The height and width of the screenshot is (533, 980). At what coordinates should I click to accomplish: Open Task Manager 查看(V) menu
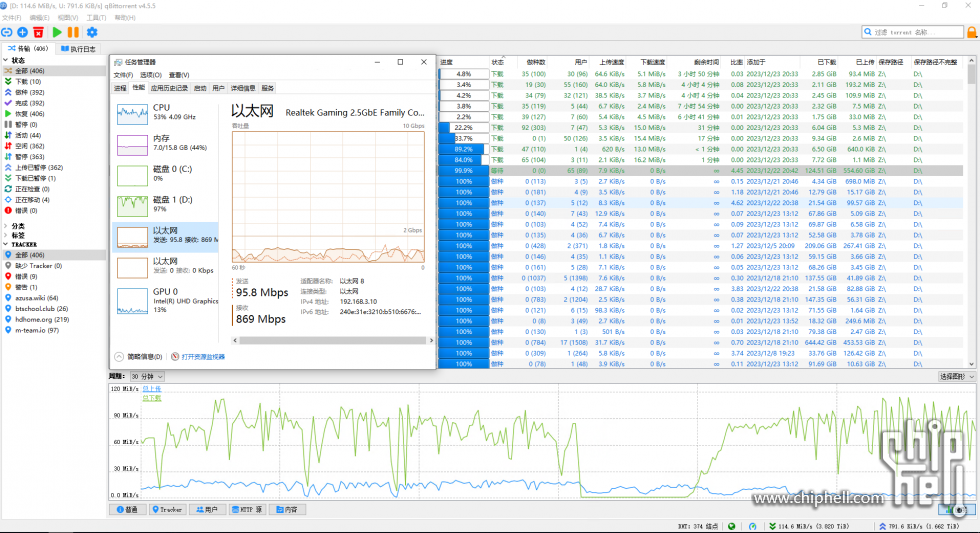pyautogui.click(x=179, y=75)
